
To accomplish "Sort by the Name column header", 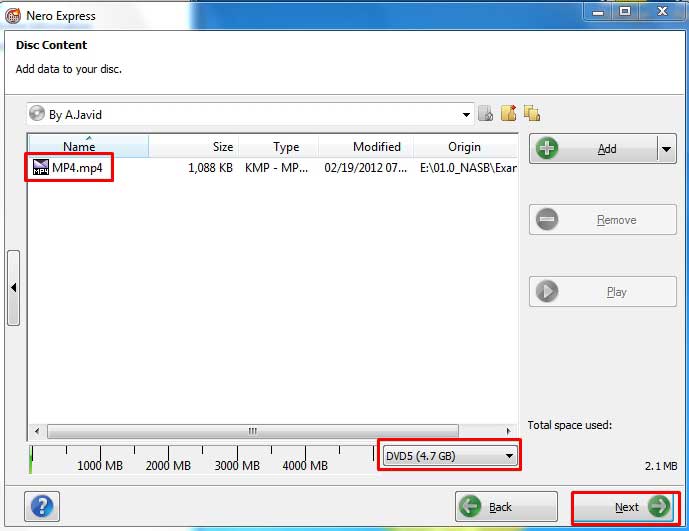I will (88, 146).
